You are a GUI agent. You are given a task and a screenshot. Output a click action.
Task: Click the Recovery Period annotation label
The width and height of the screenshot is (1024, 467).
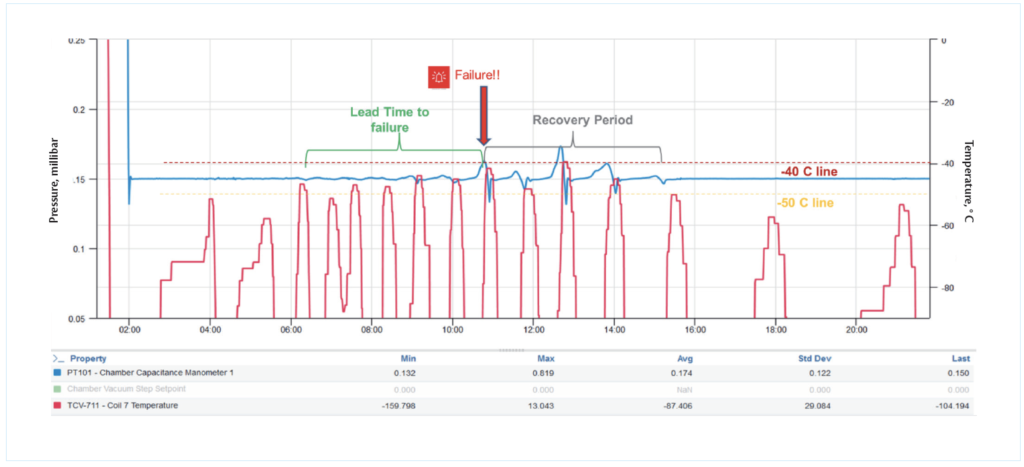(x=582, y=120)
